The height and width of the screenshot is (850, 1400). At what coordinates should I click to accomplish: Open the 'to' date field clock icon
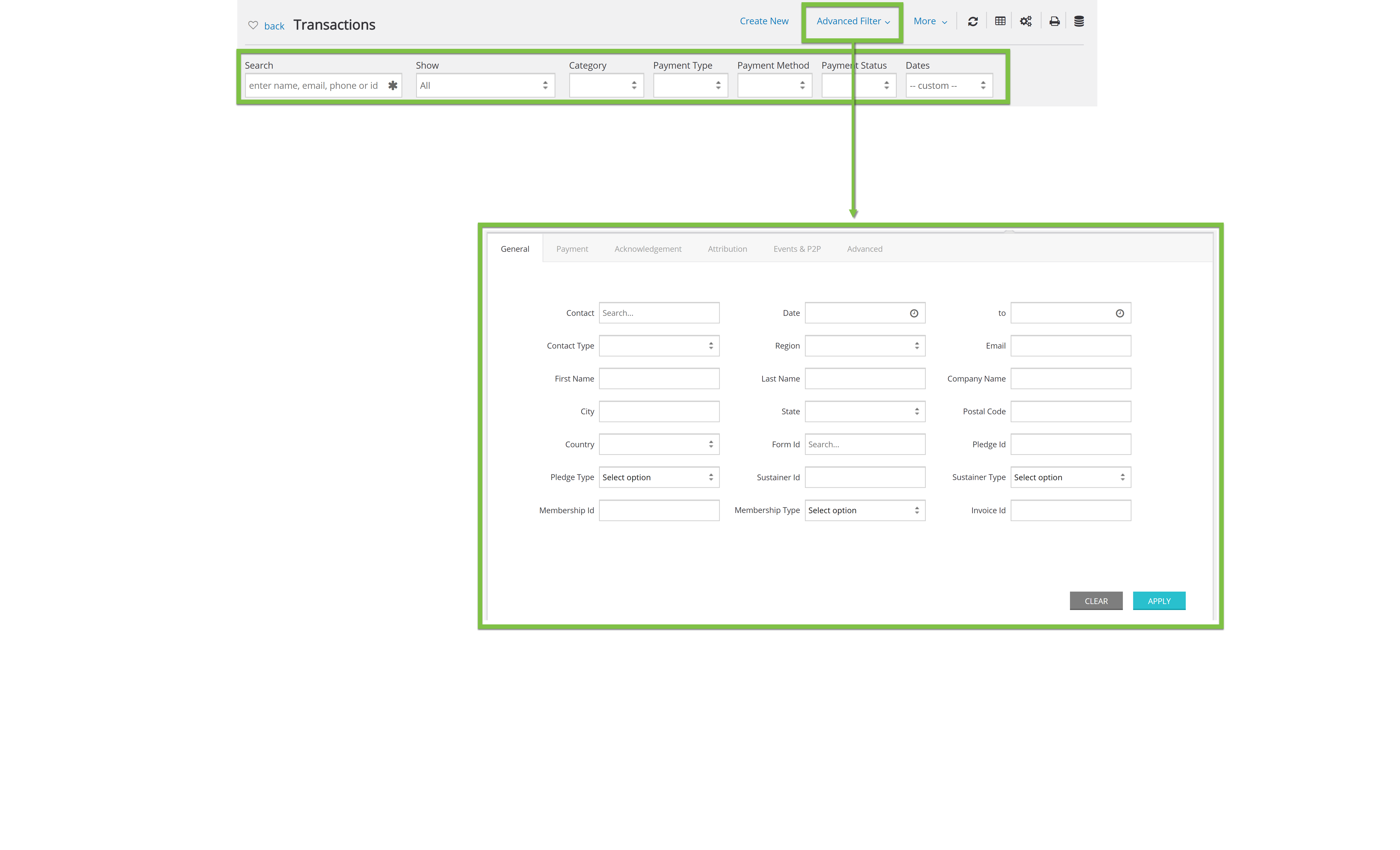pos(1119,313)
